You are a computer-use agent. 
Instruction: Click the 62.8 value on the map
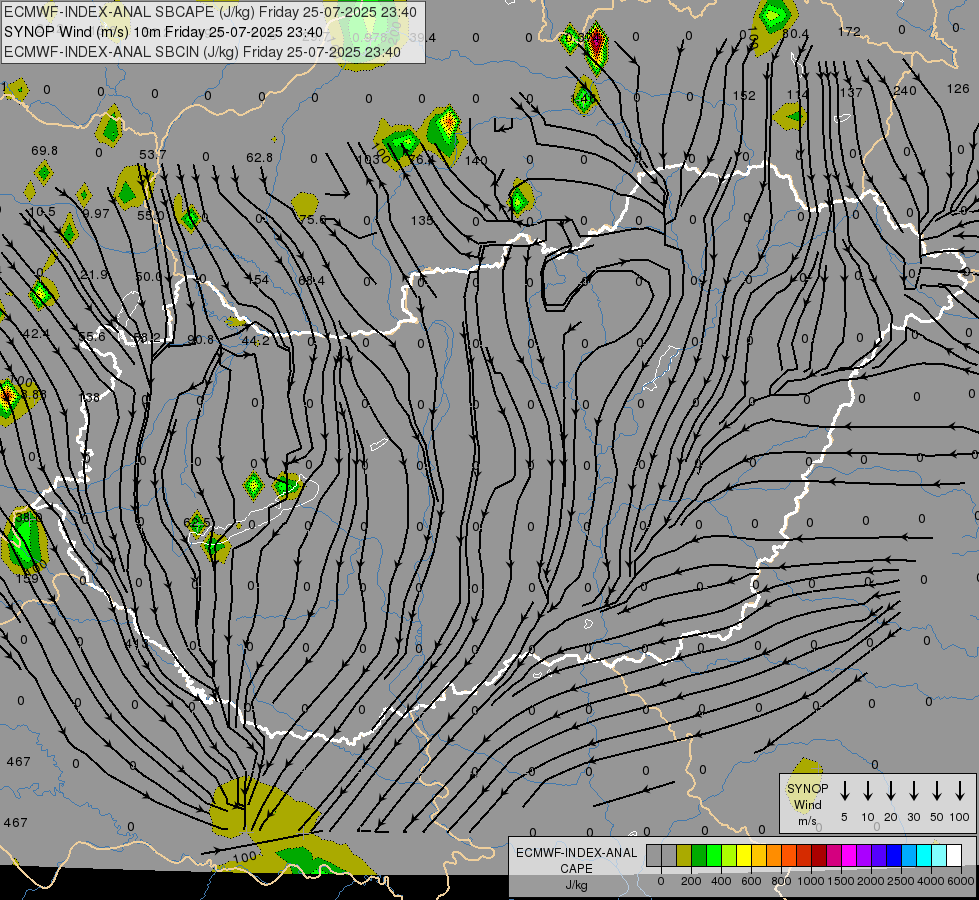[x=259, y=157]
